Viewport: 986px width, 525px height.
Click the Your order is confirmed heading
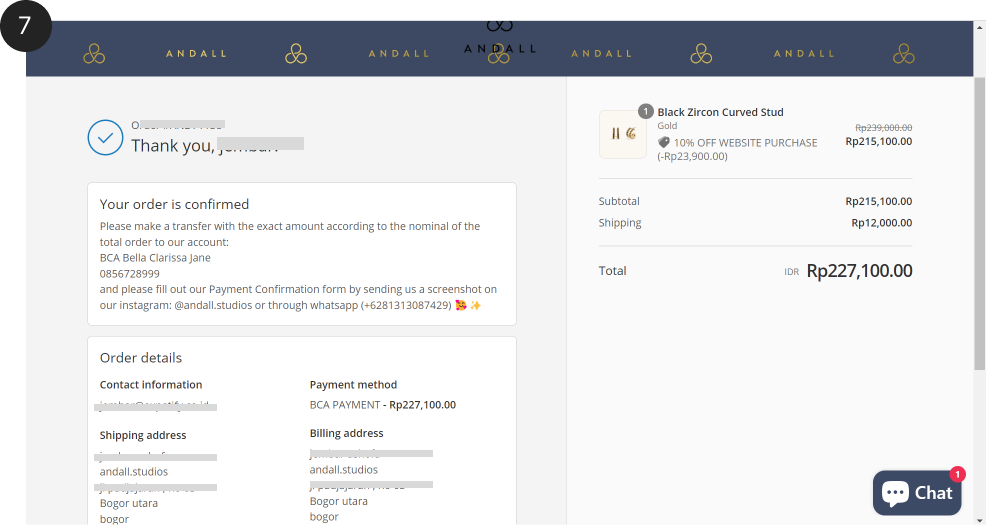[174, 204]
